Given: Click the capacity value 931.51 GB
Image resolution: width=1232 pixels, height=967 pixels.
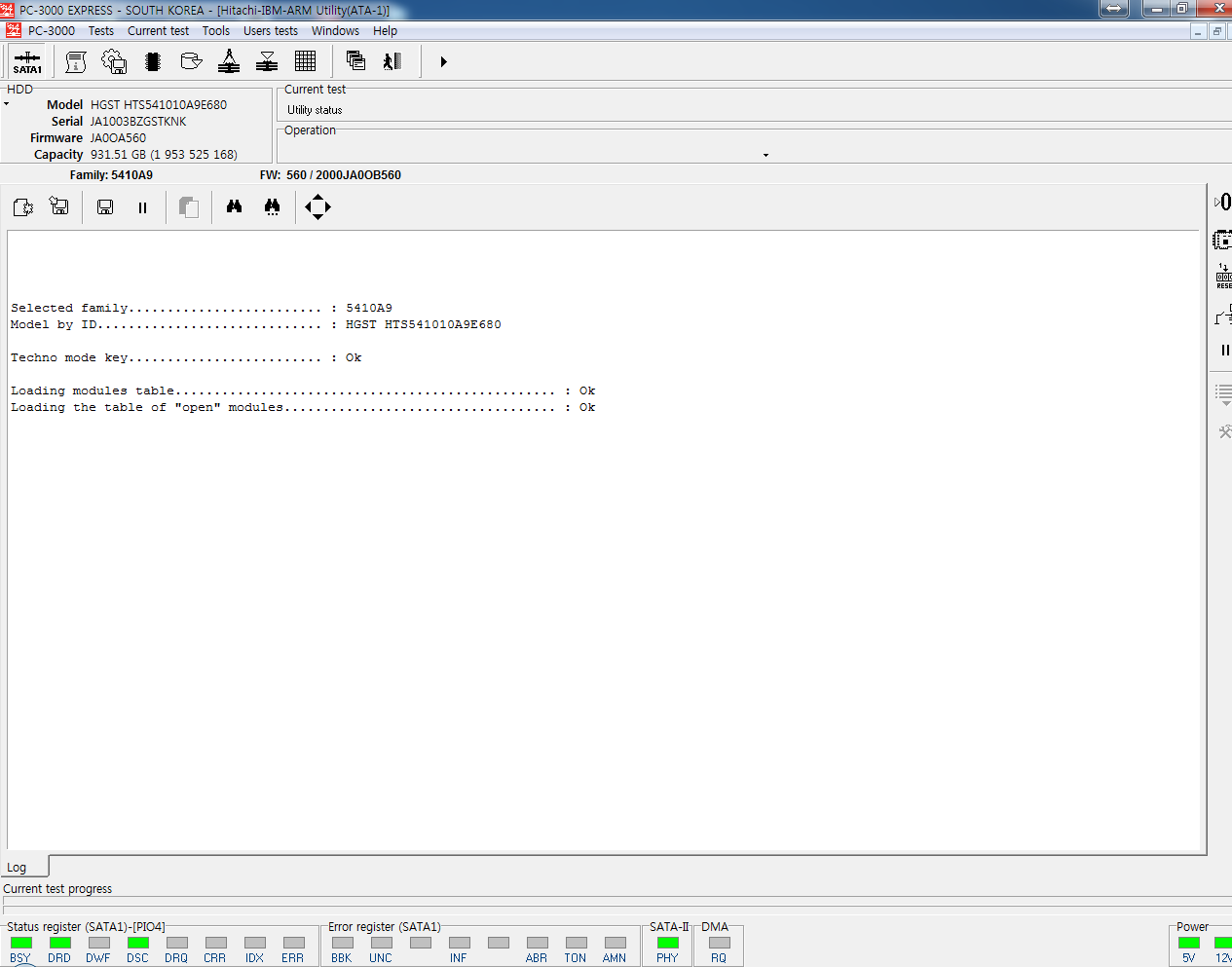Looking at the screenshot, I should coord(164,154).
